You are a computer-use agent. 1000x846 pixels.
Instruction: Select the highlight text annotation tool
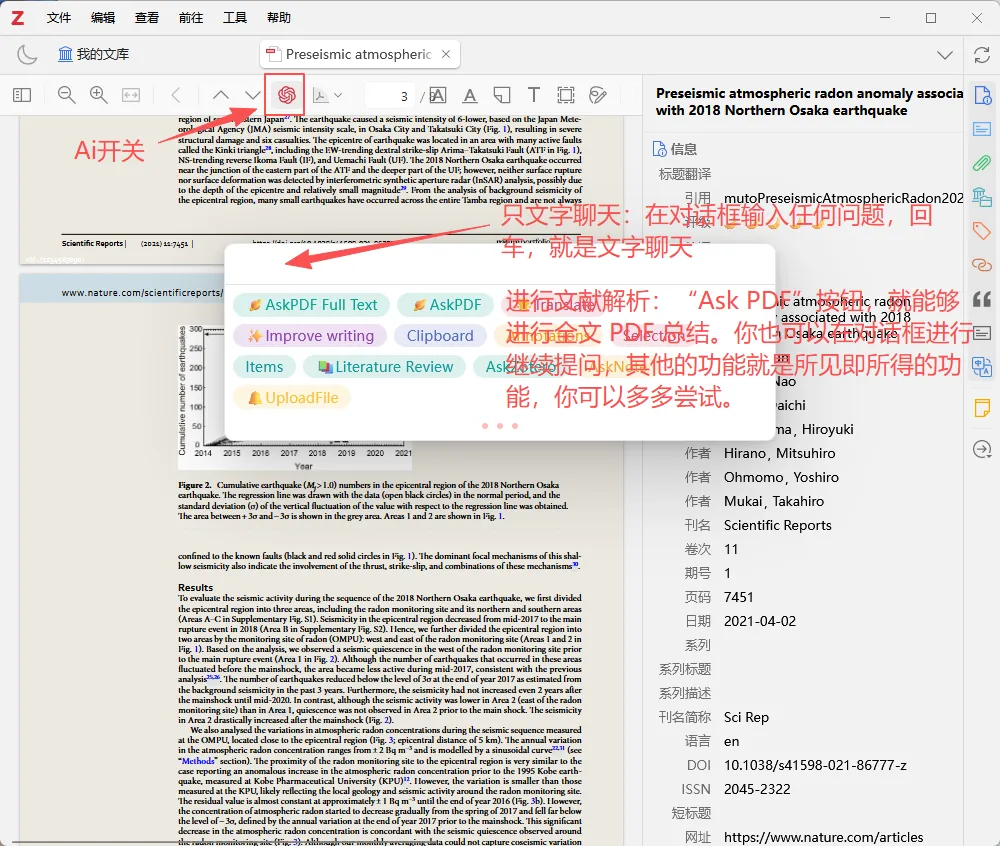pos(437,95)
